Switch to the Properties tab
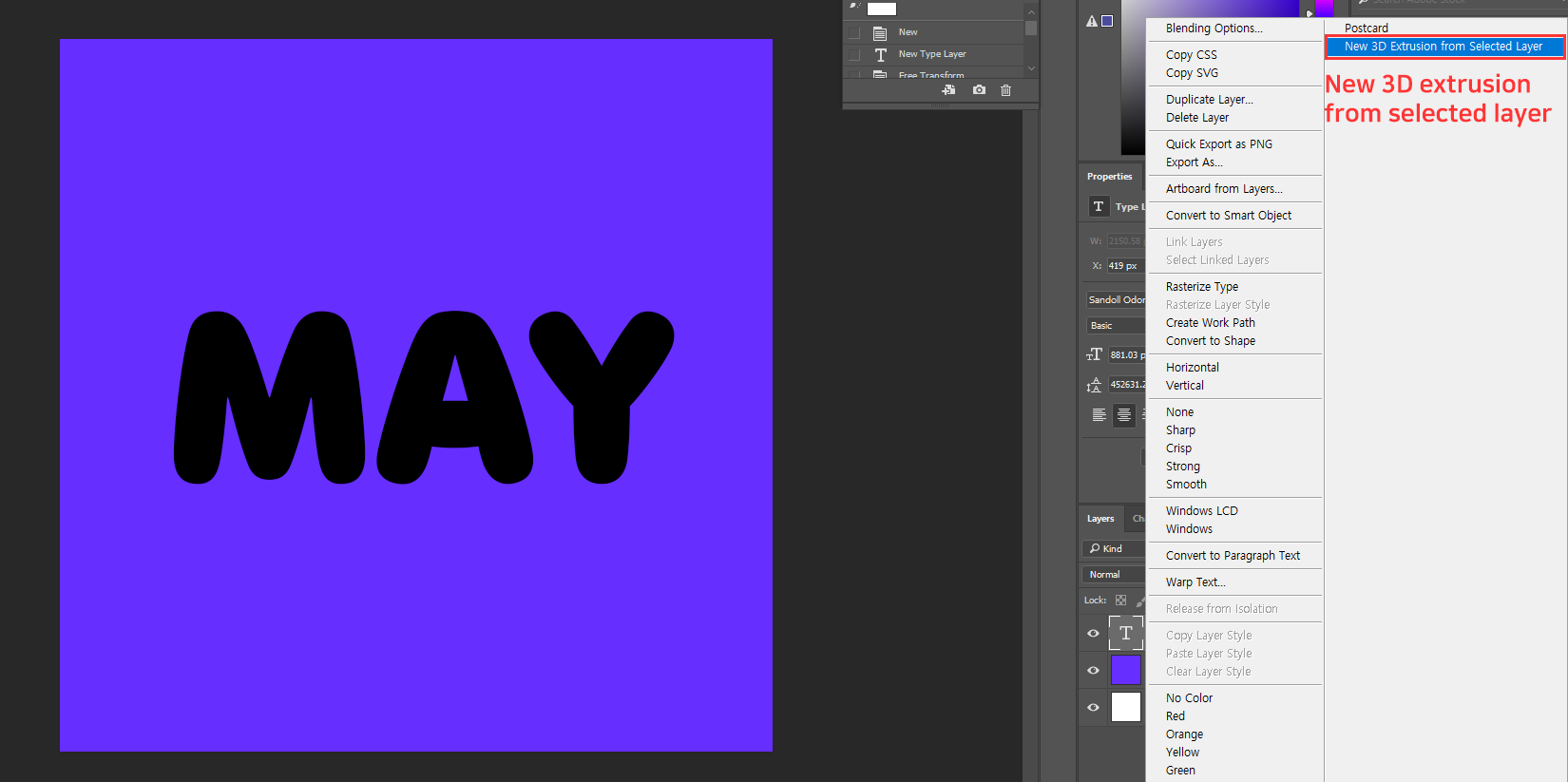Image resolution: width=1568 pixels, height=782 pixels. click(1110, 177)
